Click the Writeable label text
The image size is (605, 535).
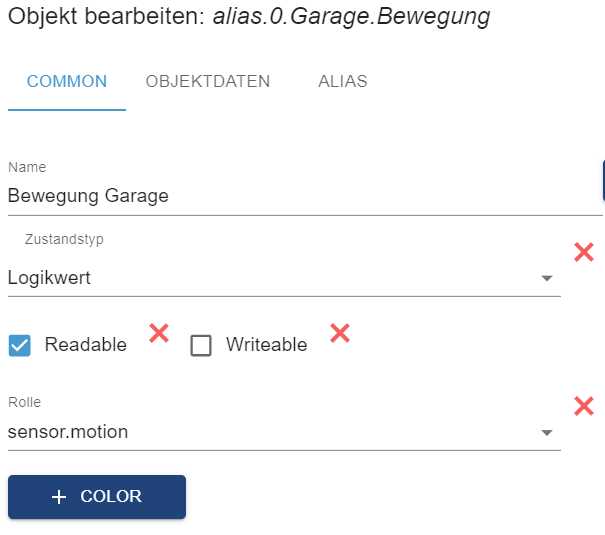pos(266,345)
